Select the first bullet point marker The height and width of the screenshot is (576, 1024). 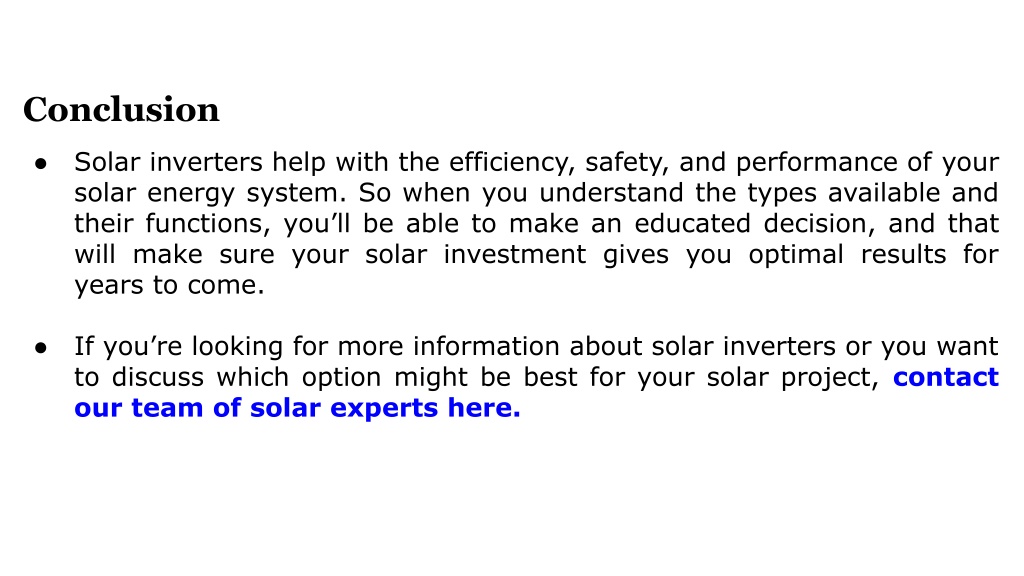(x=41, y=163)
